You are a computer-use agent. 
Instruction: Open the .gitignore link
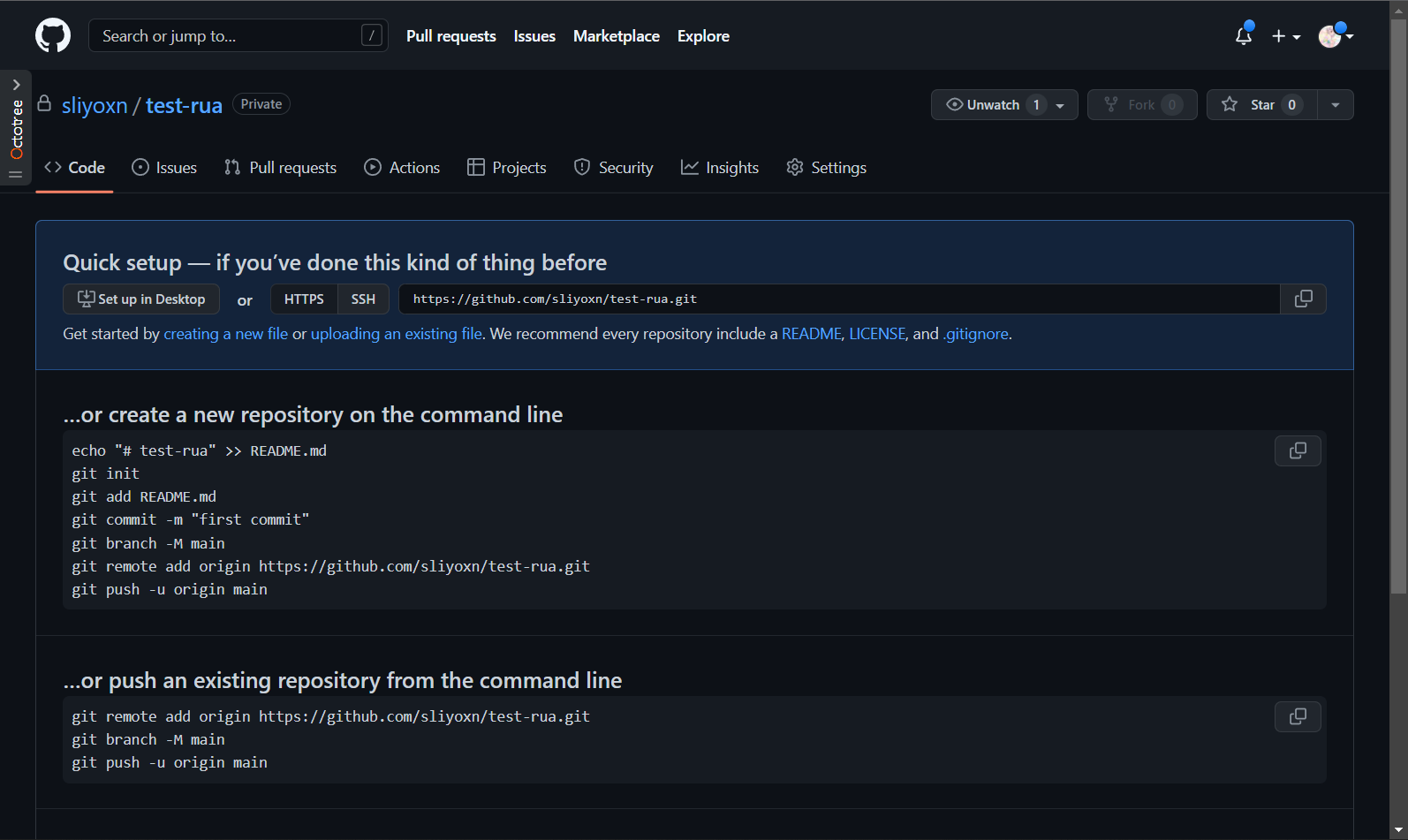(976, 334)
